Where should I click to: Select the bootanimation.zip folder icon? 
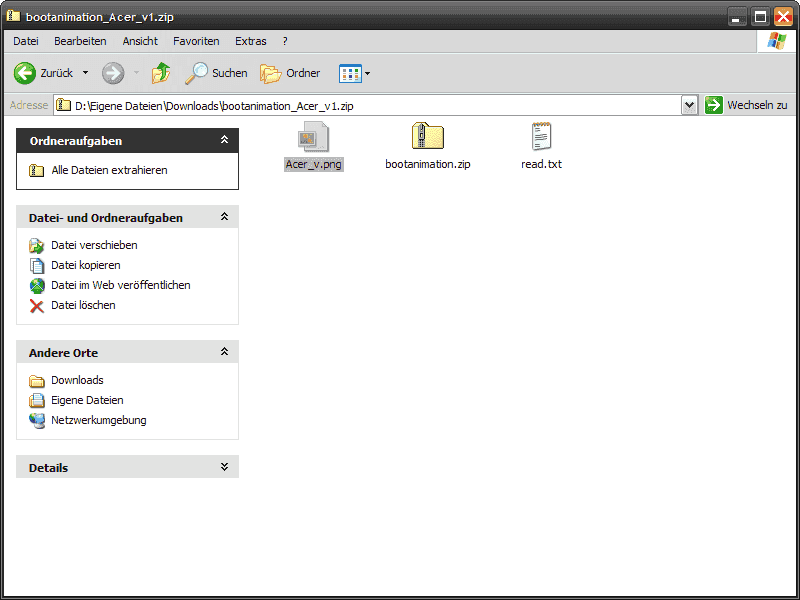[x=428, y=136]
